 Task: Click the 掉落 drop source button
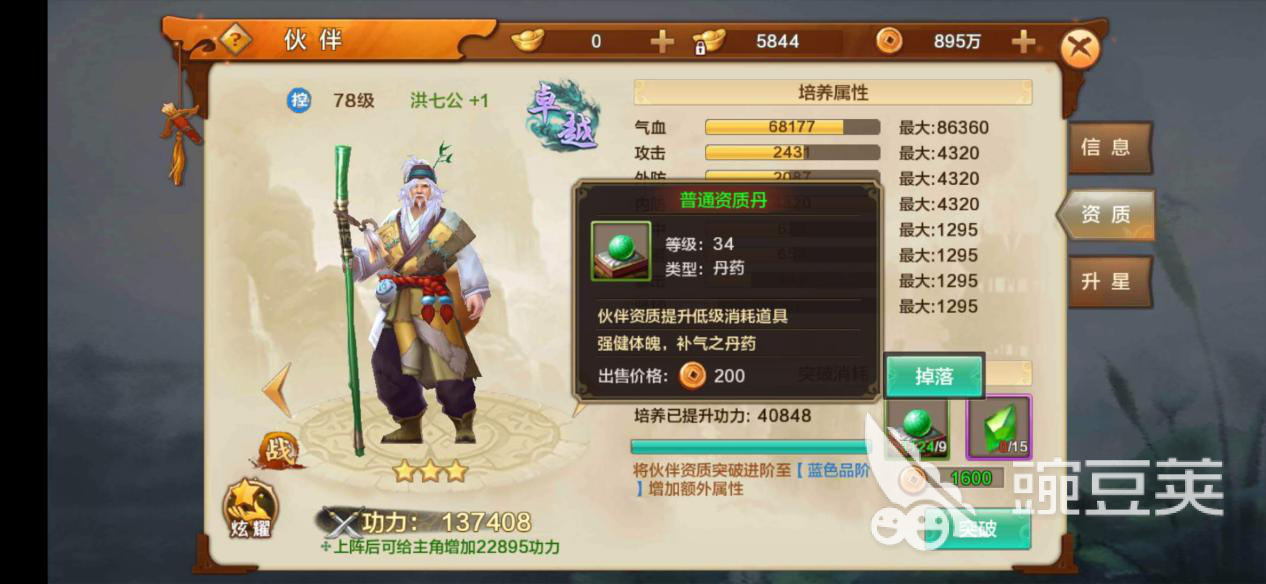[934, 376]
